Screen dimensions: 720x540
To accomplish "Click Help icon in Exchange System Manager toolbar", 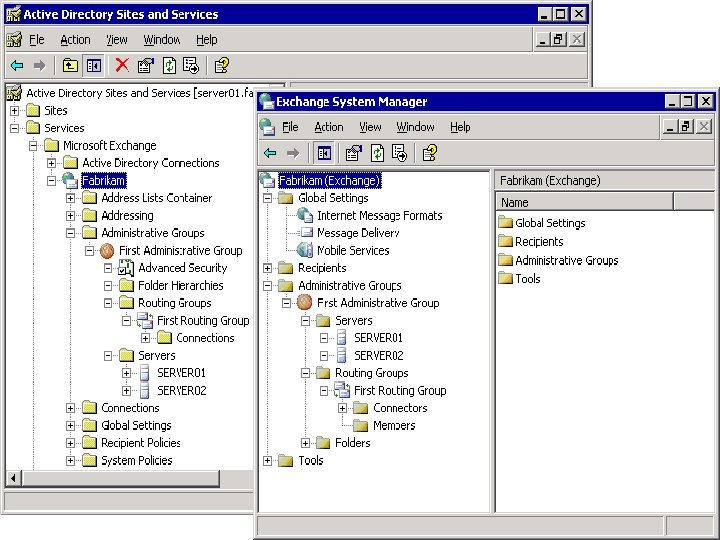I will (429, 153).
